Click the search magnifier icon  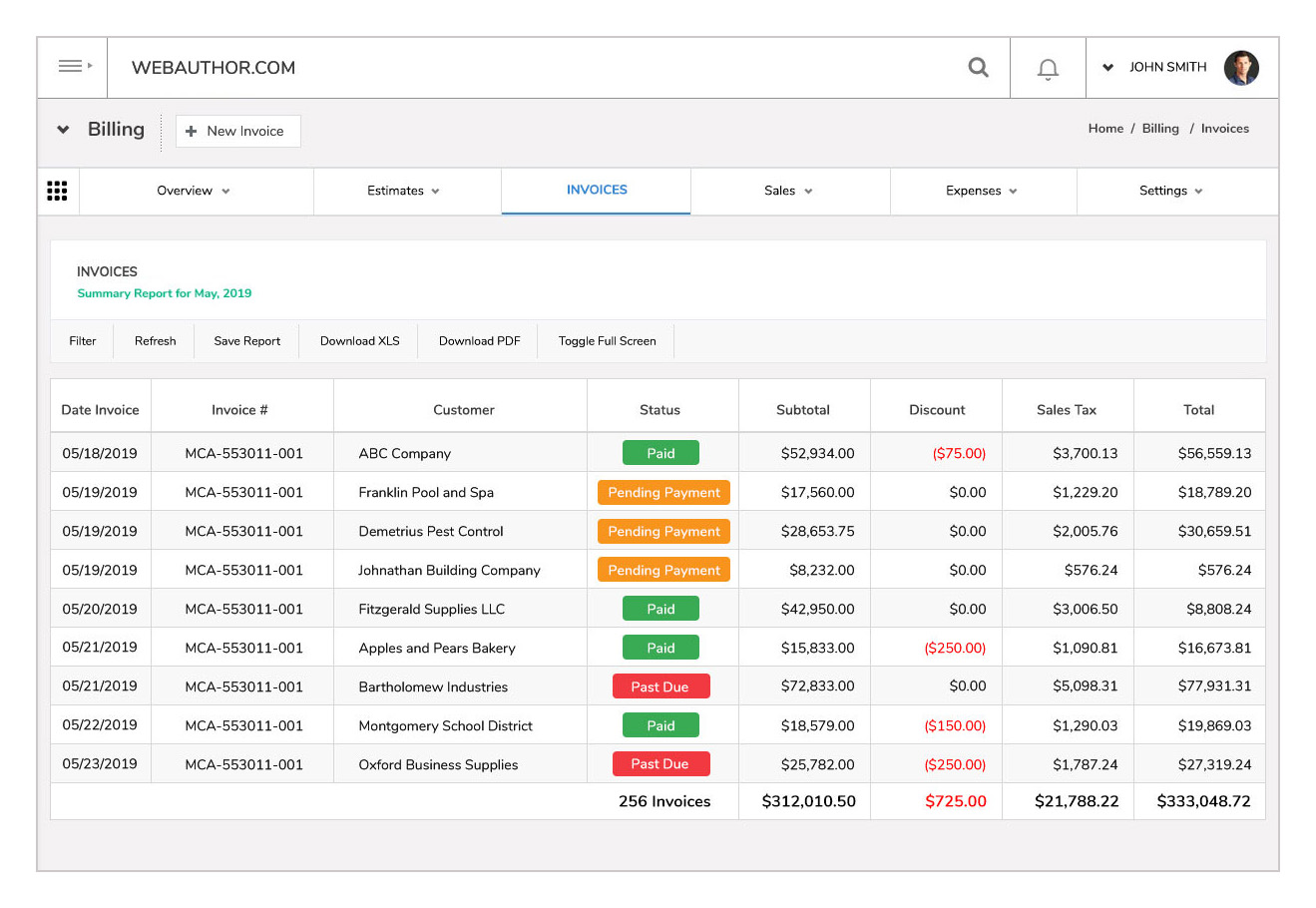979,67
